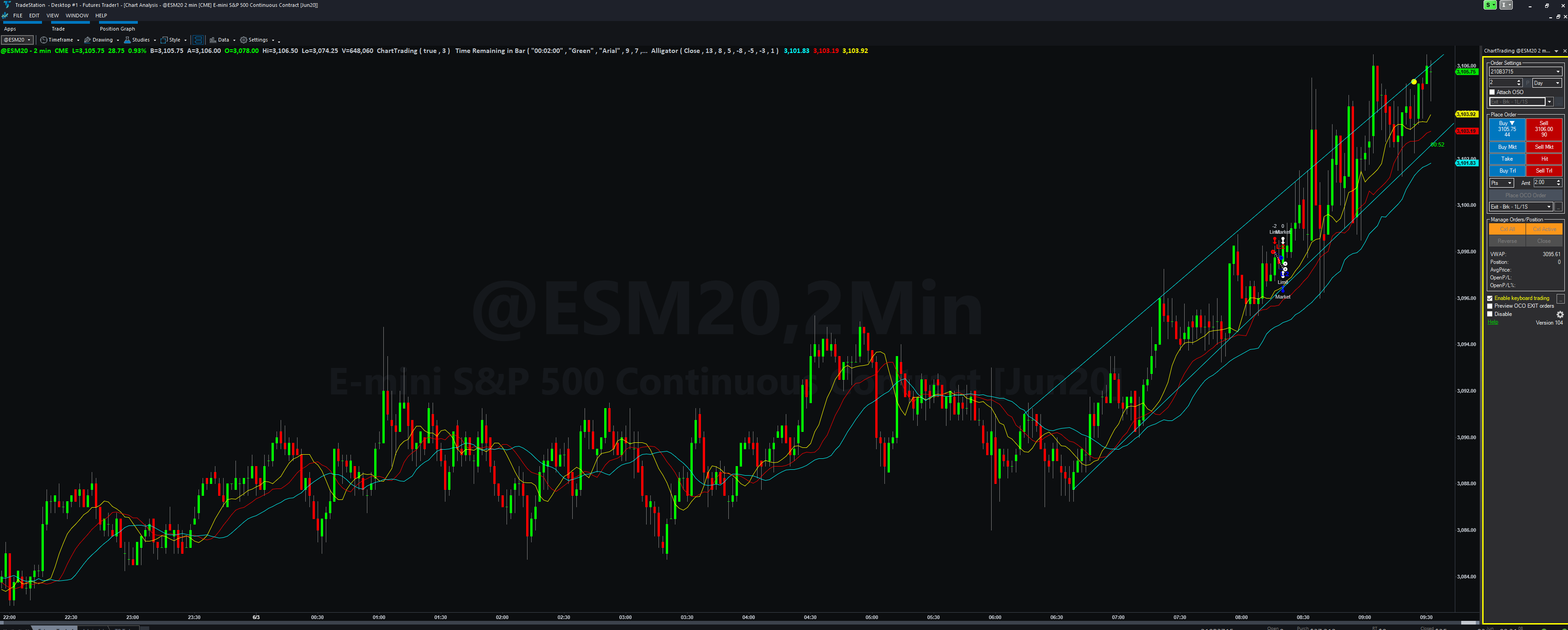
Task: Check Preview OCO EXIT orders
Action: pos(1490,306)
